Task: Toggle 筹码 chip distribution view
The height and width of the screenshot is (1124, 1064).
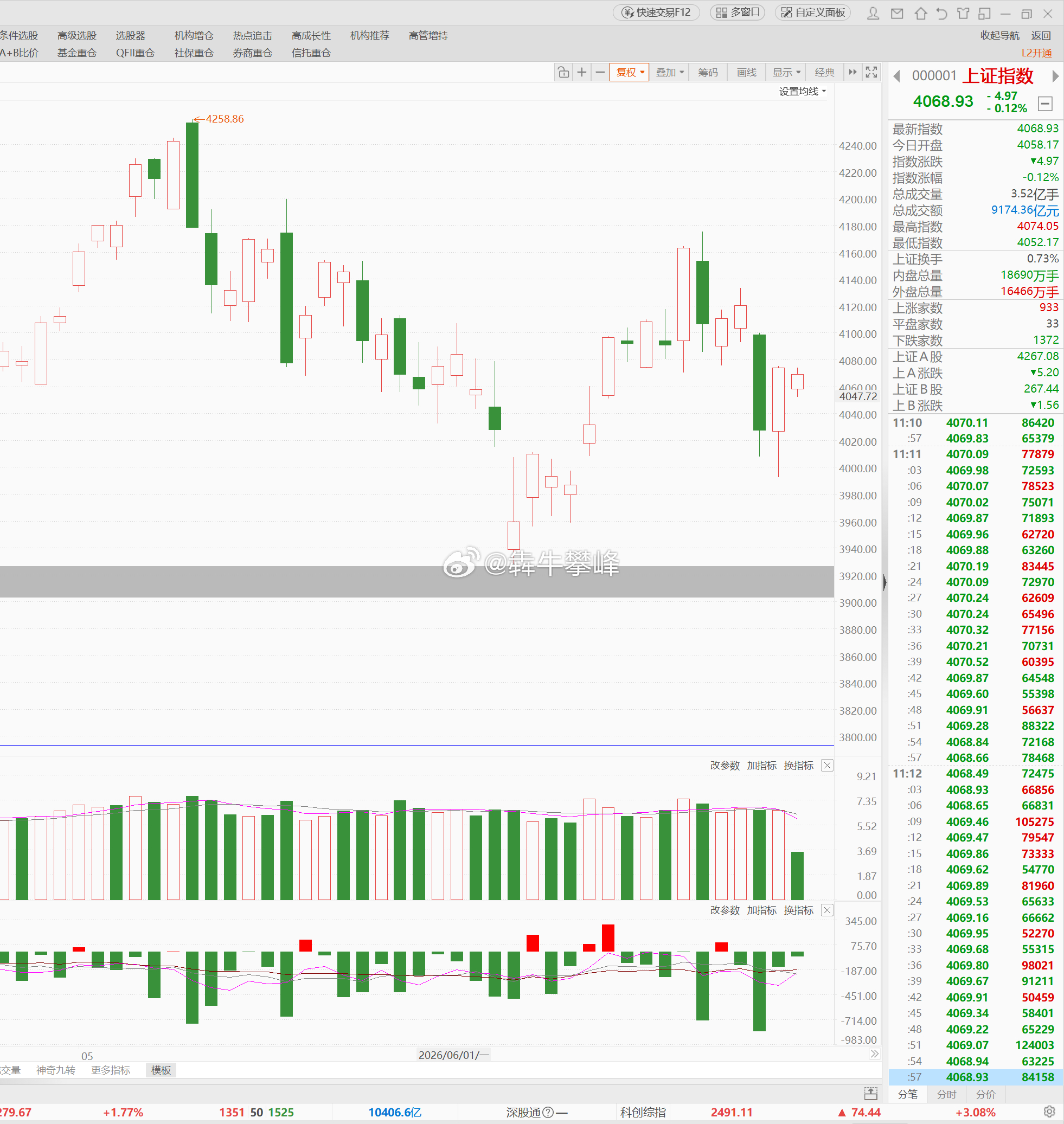Action: coord(708,72)
